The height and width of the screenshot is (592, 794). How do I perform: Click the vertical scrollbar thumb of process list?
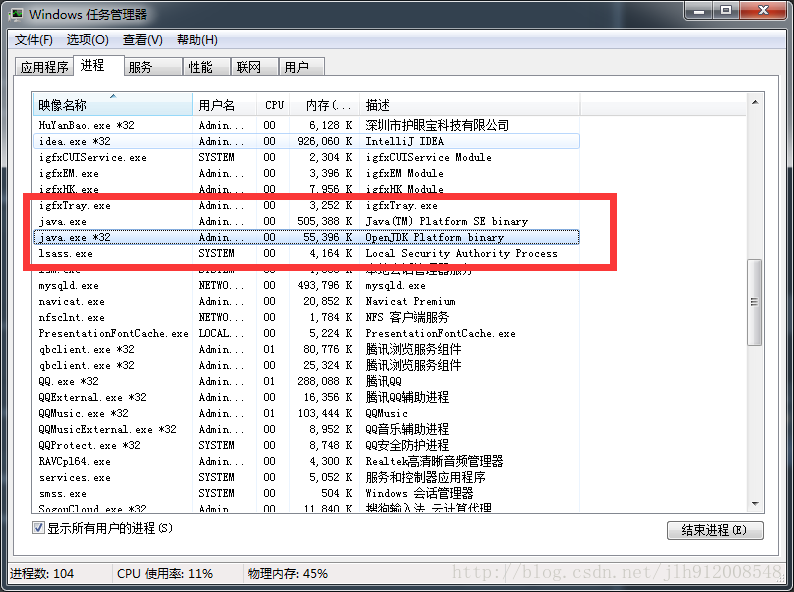(755, 302)
